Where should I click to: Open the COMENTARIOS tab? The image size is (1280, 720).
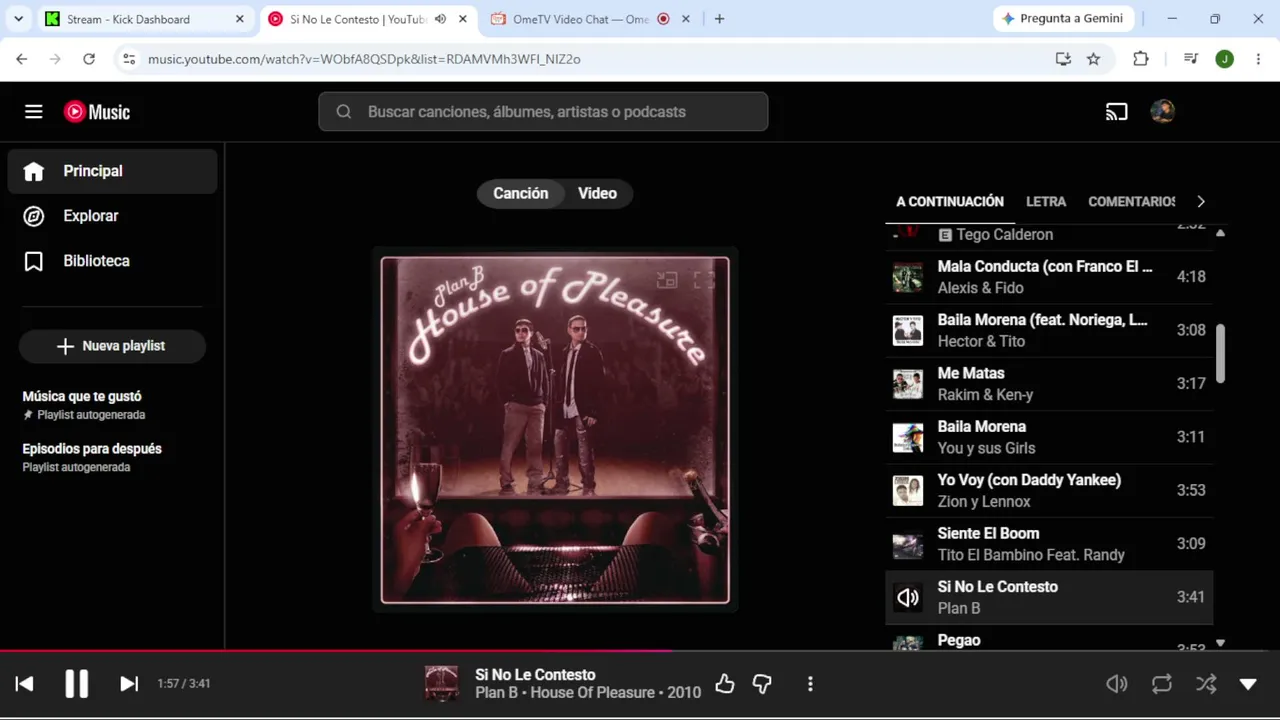tap(1132, 202)
